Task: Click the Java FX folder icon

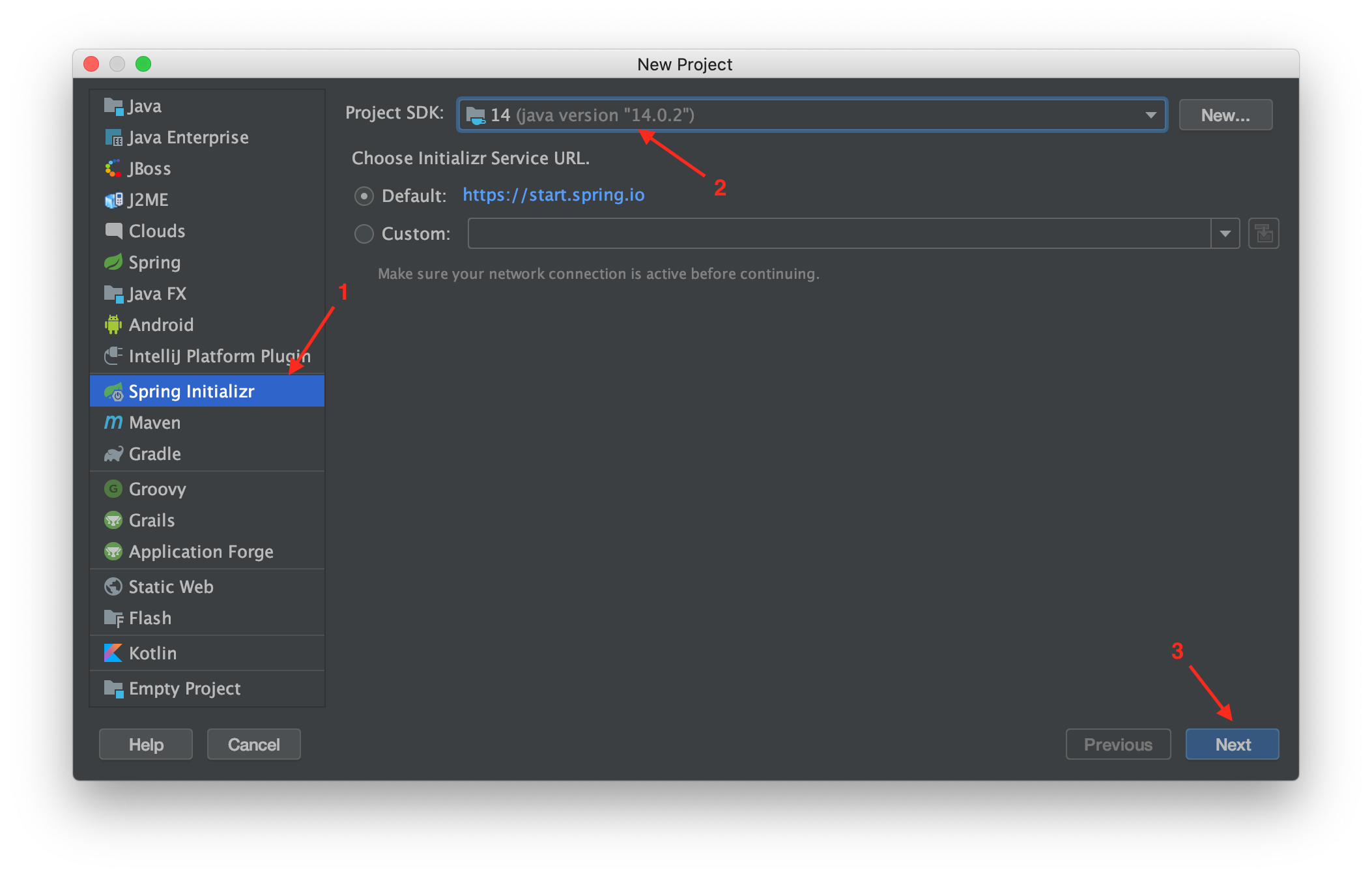Action: pyautogui.click(x=113, y=294)
